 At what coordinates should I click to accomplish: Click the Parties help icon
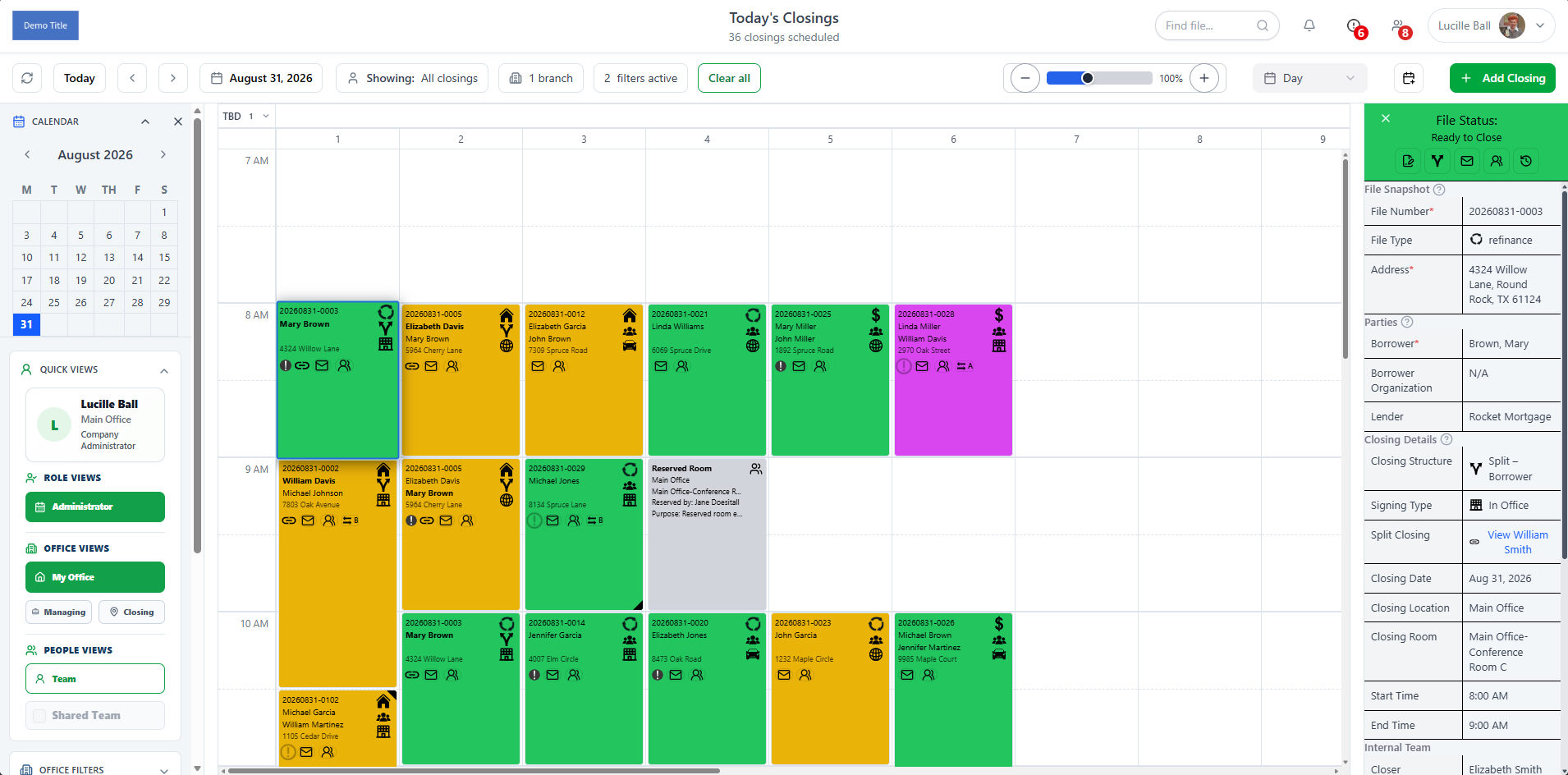click(1407, 322)
